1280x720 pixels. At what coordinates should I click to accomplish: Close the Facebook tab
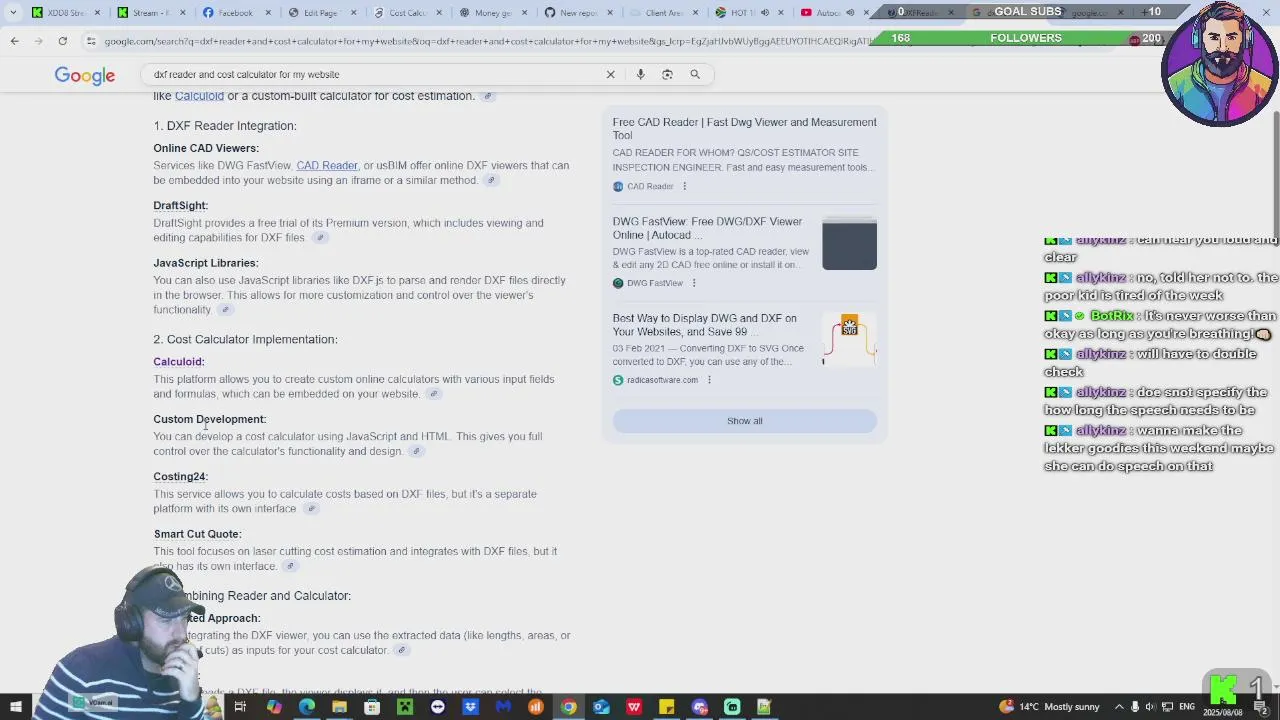pos(267,13)
